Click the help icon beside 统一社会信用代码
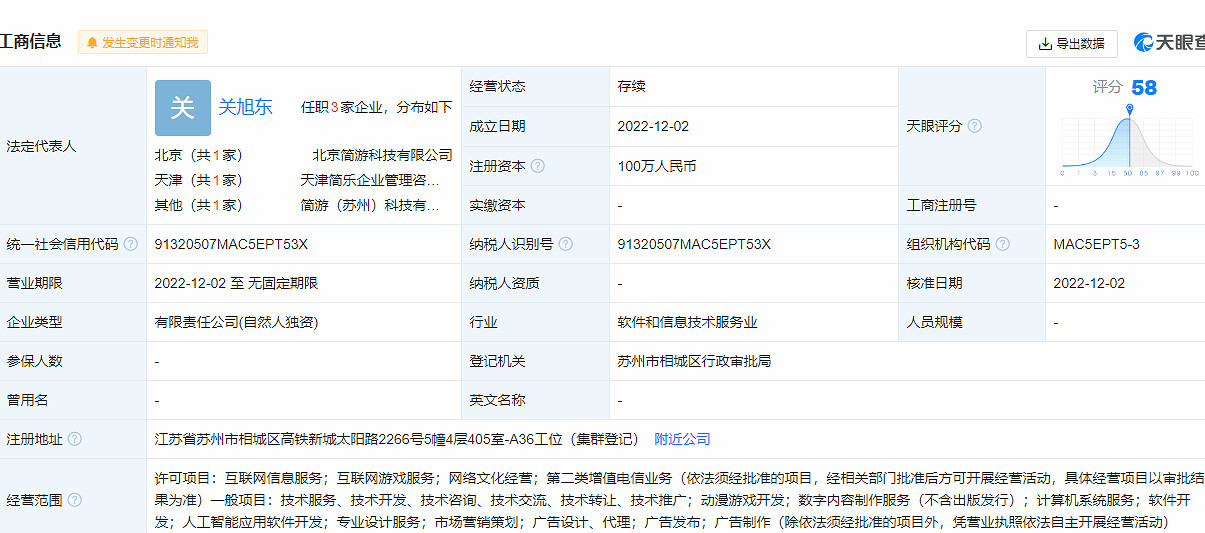 pos(131,244)
